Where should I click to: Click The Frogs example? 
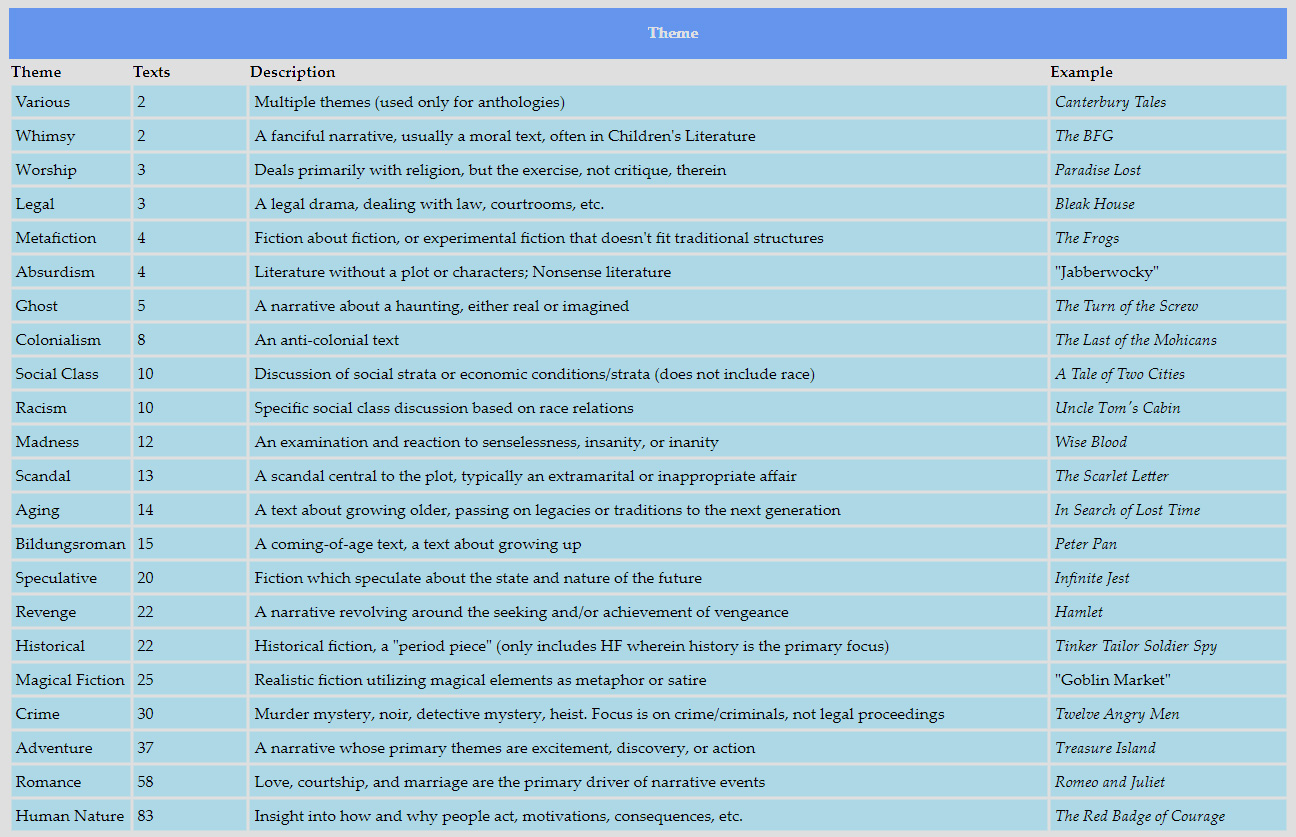coord(1087,238)
